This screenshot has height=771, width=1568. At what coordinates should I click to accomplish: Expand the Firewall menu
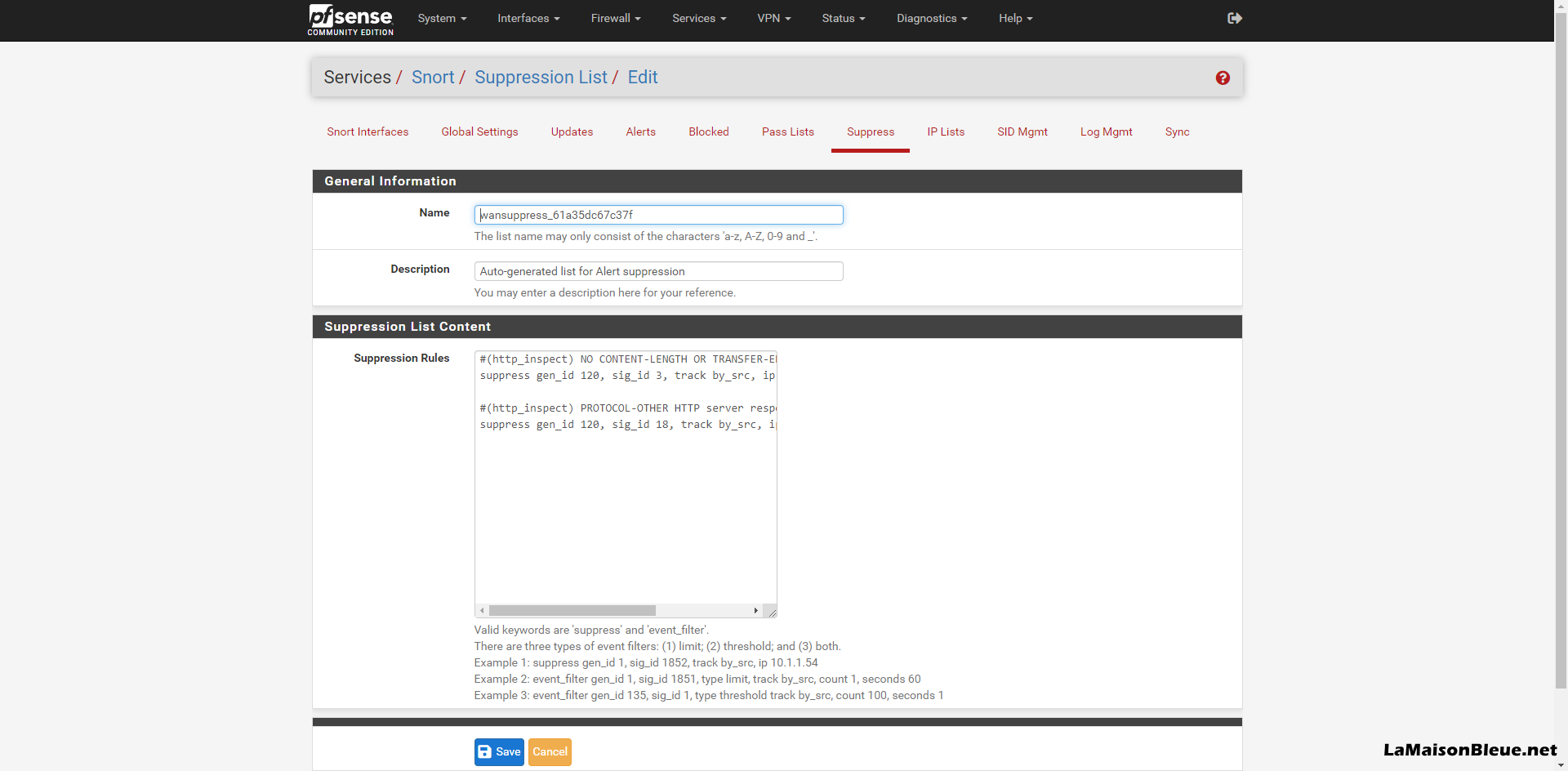pyautogui.click(x=616, y=18)
